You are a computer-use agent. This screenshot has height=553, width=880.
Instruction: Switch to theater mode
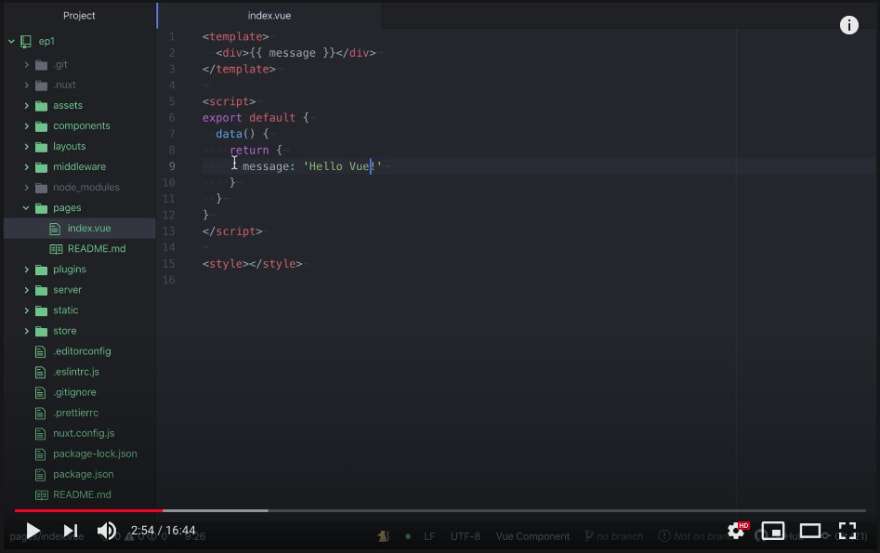810,531
